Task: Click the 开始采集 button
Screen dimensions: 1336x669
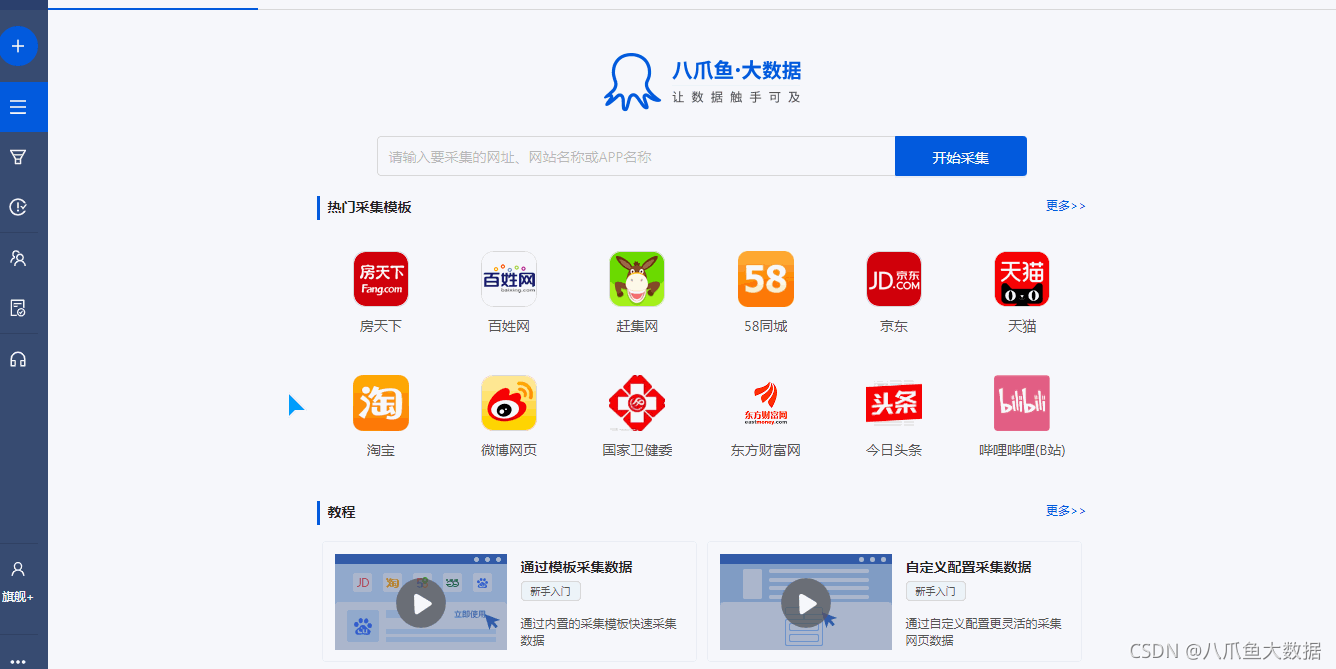Action: pyautogui.click(x=961, y=156)
